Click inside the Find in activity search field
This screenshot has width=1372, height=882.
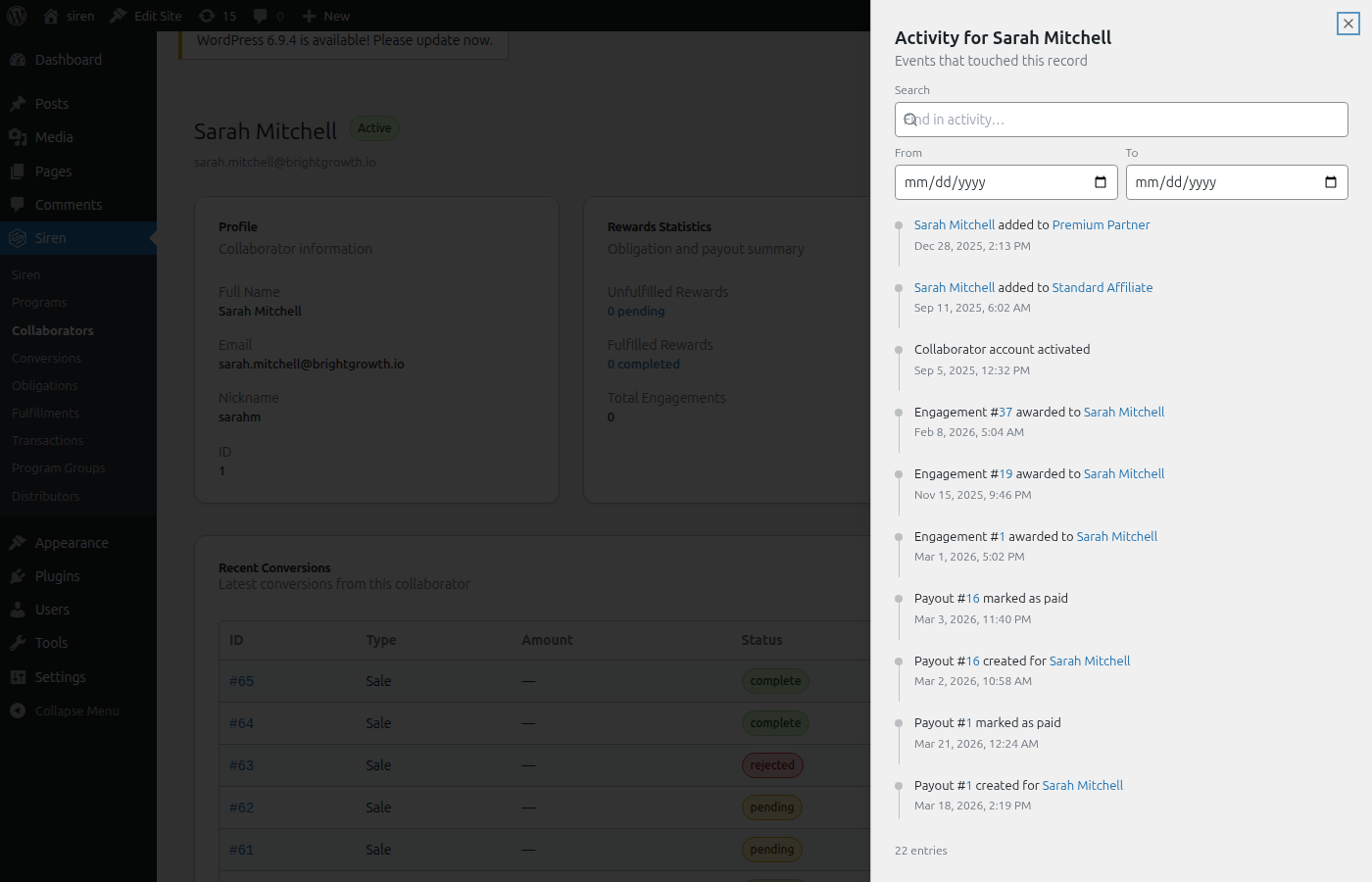click(x=1121, y=120)
